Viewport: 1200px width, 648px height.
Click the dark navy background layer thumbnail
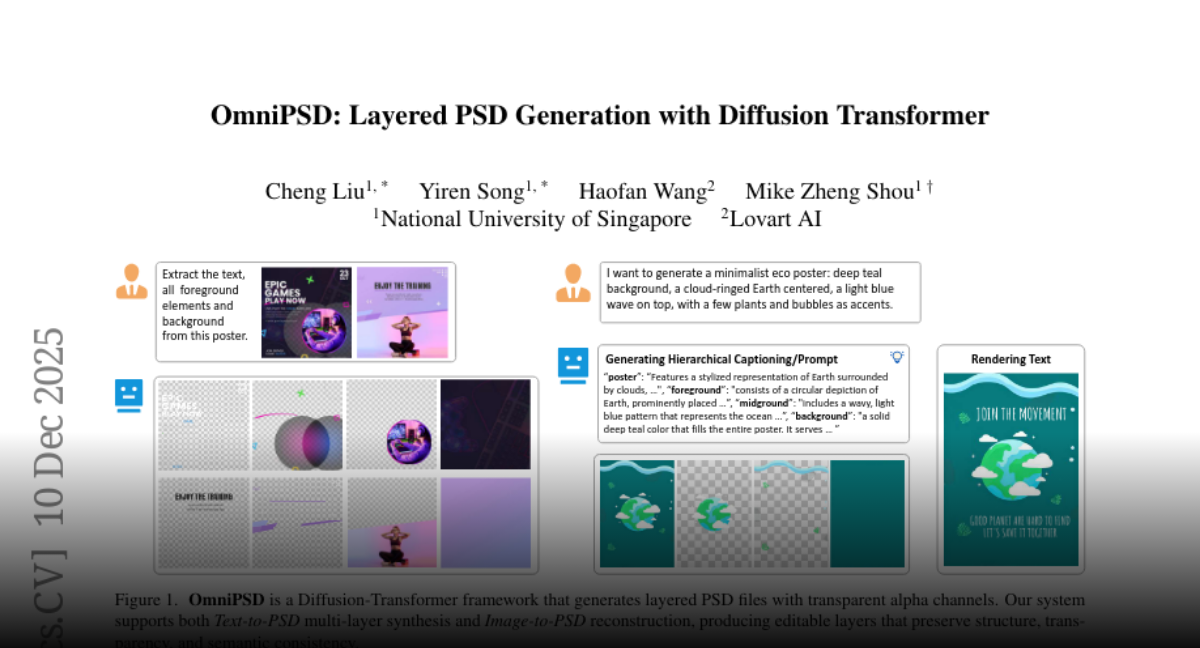[x=486, y=425]
